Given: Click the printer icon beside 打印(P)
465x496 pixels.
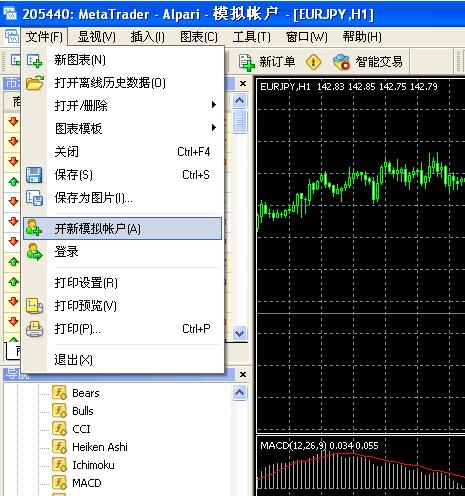Looking at the screenshot, I should pyautogui.click(x=34, y=329).
